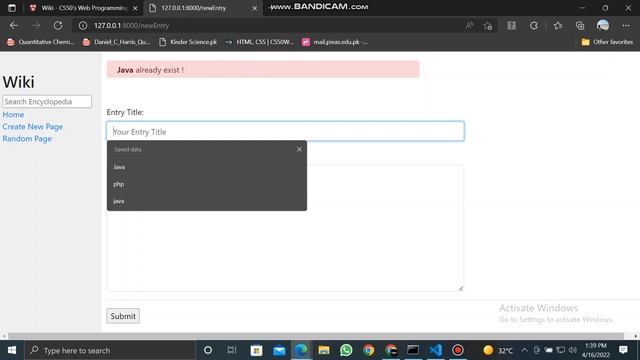This screenshot has height=360, width=640.
Task: Open Other favorites folder
Action: tap(607, 42)
